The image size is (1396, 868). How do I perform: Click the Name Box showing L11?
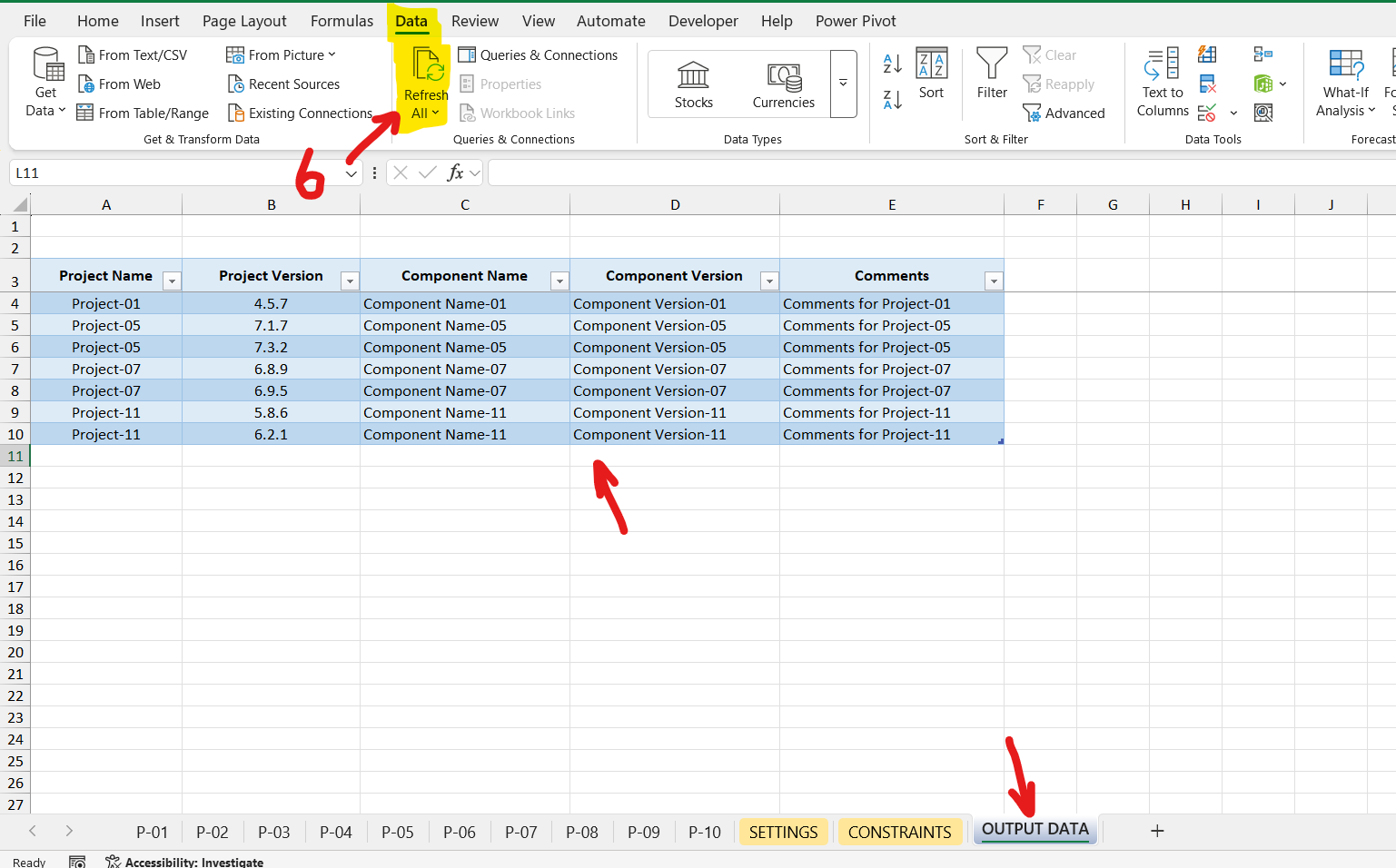(x=177, y=173)
